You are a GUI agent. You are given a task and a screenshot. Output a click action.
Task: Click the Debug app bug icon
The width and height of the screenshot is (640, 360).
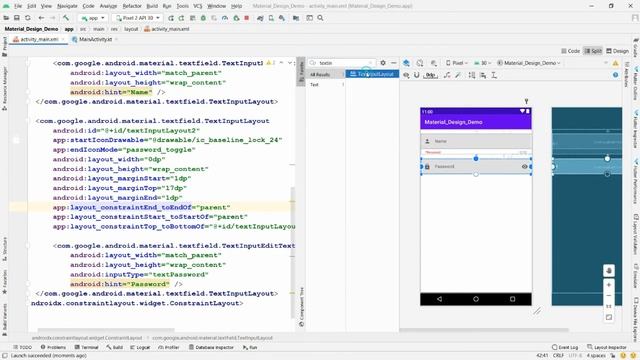[x=203, y=18]
